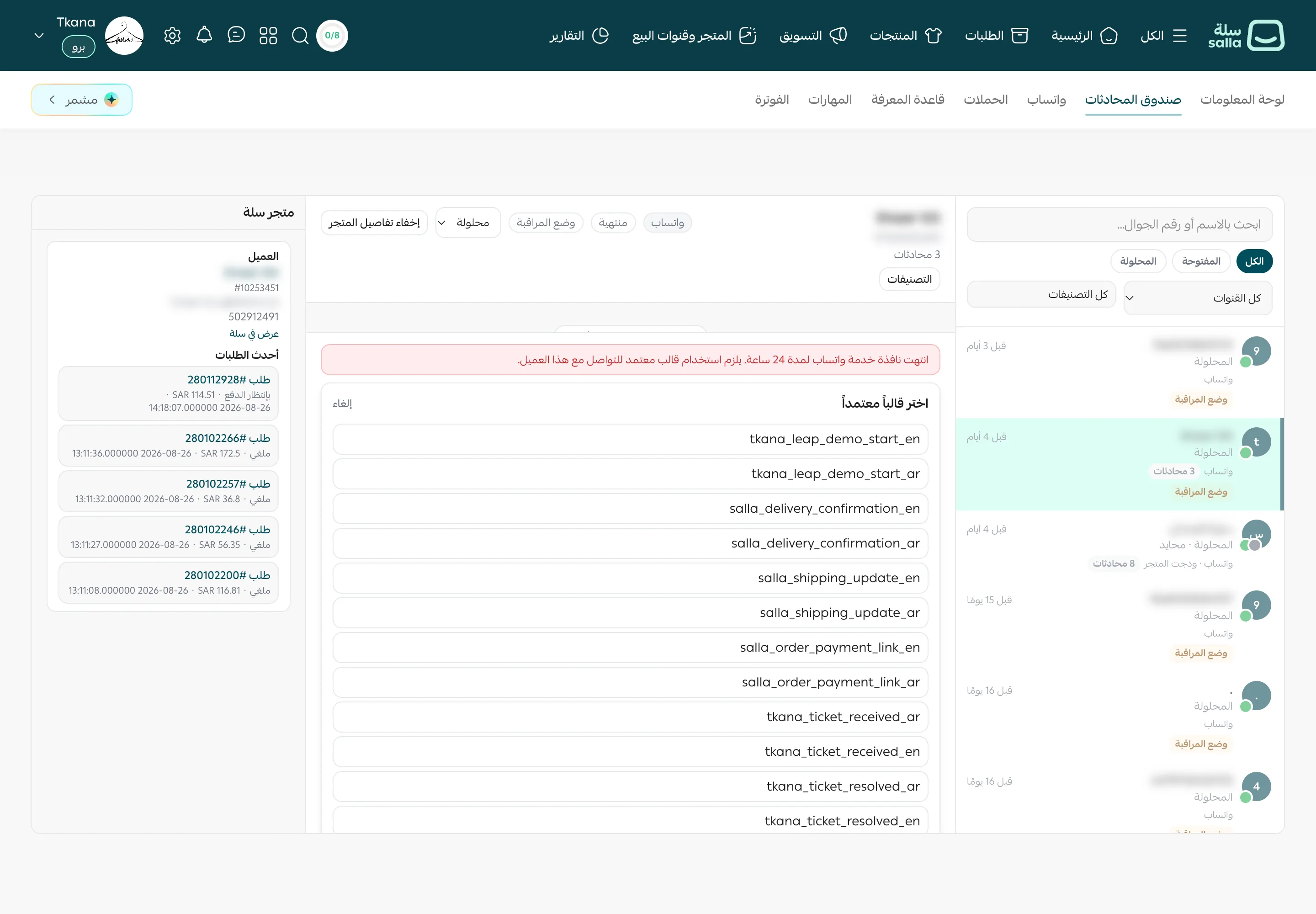Click إلغاء to cancel template selection
This screenshot has width=1316, height=914.
click(x=342, y=404)
